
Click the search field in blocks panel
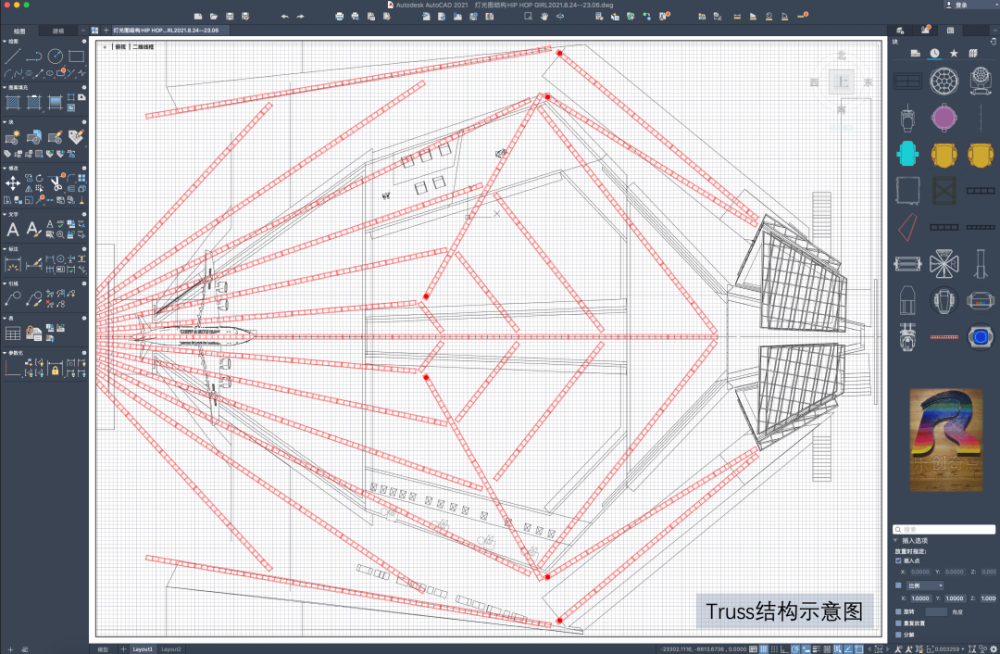[x=944, y=530]
